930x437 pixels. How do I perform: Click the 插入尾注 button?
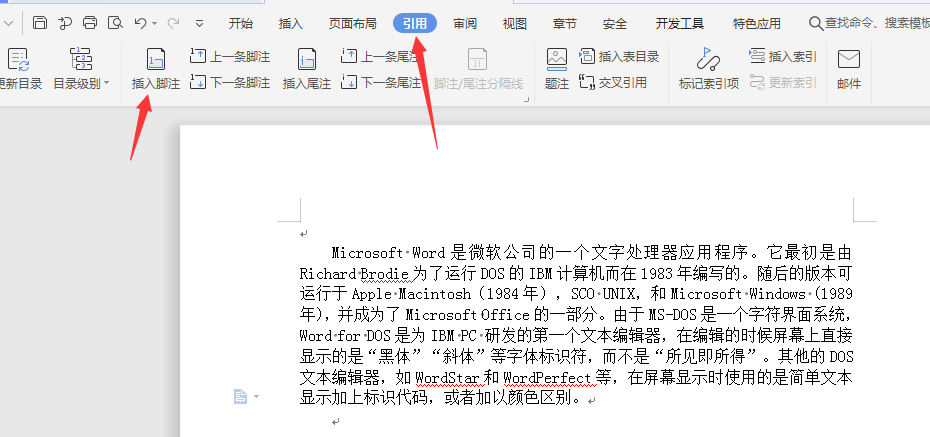click(x=307, y=69)
